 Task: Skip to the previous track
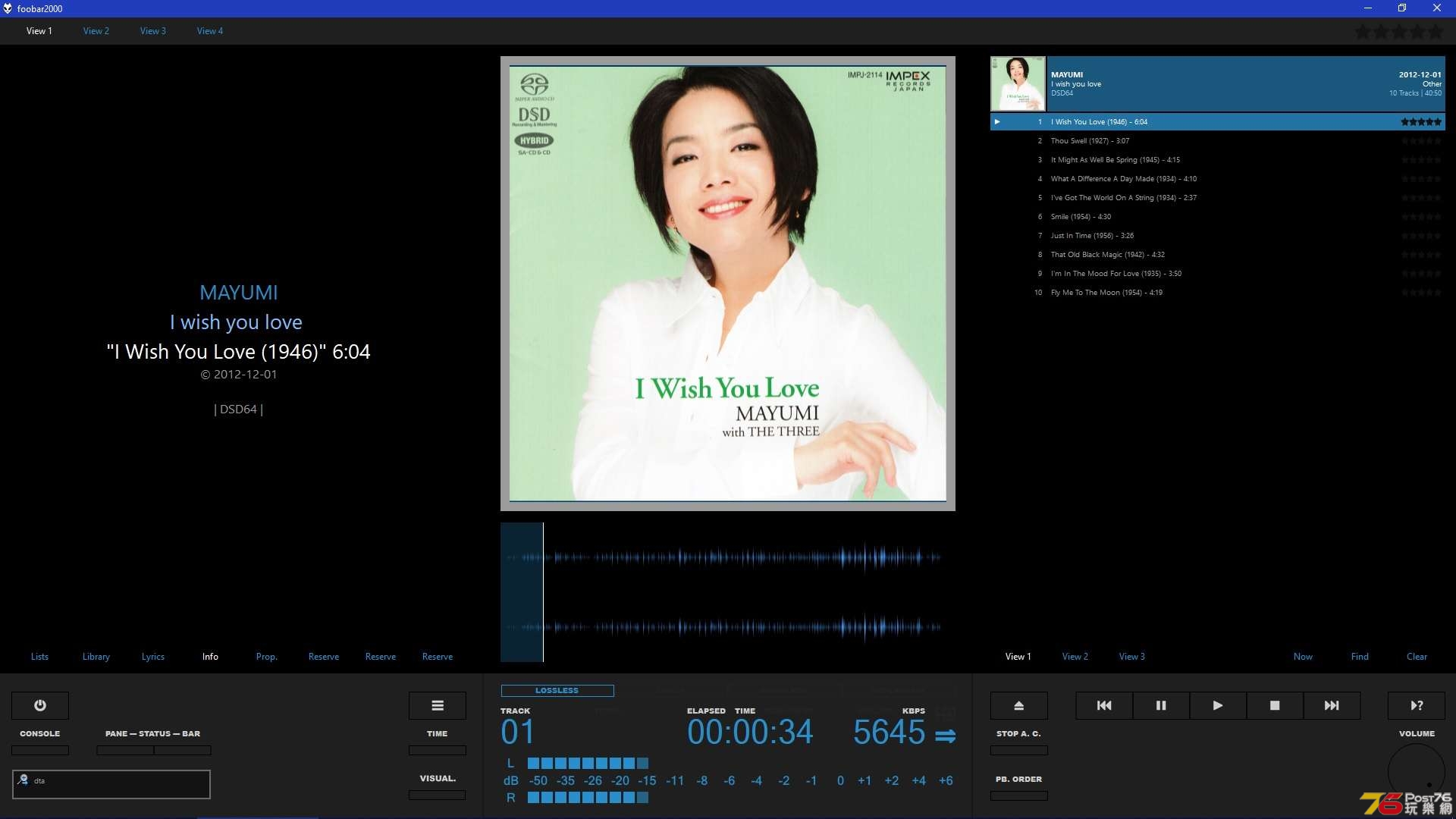pos(1104,705)
